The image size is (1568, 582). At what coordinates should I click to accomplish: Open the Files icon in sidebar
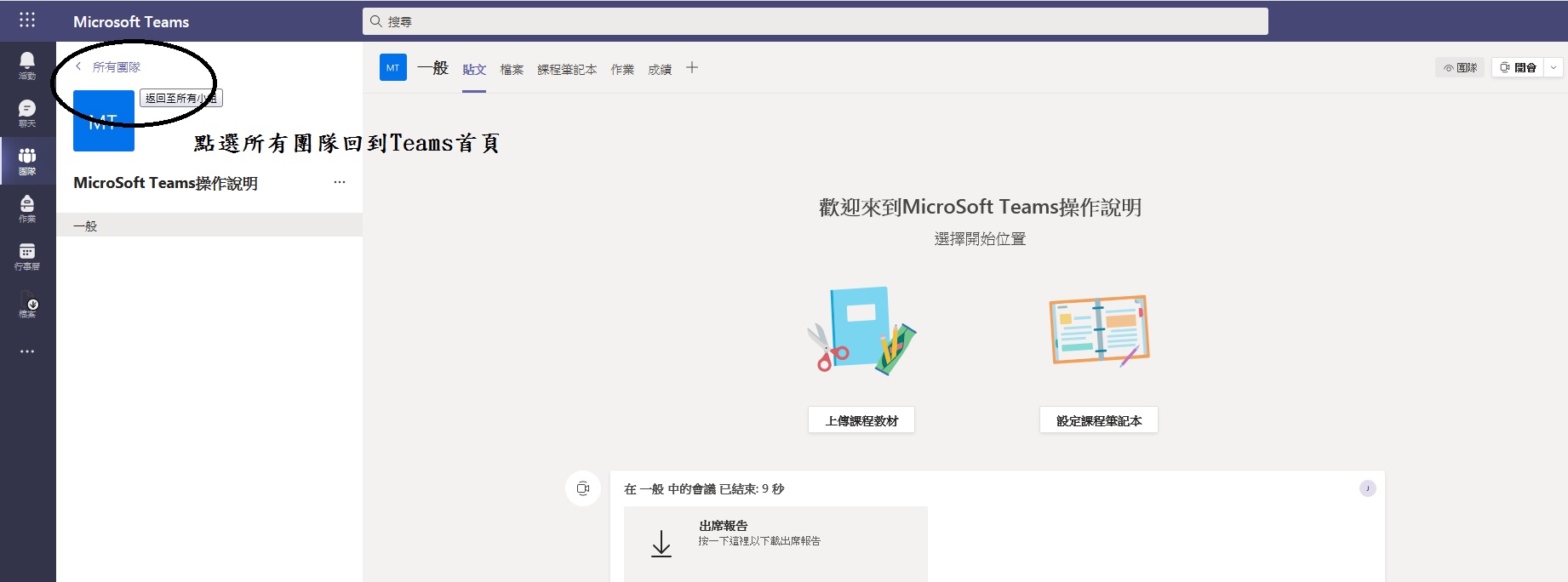27,303
